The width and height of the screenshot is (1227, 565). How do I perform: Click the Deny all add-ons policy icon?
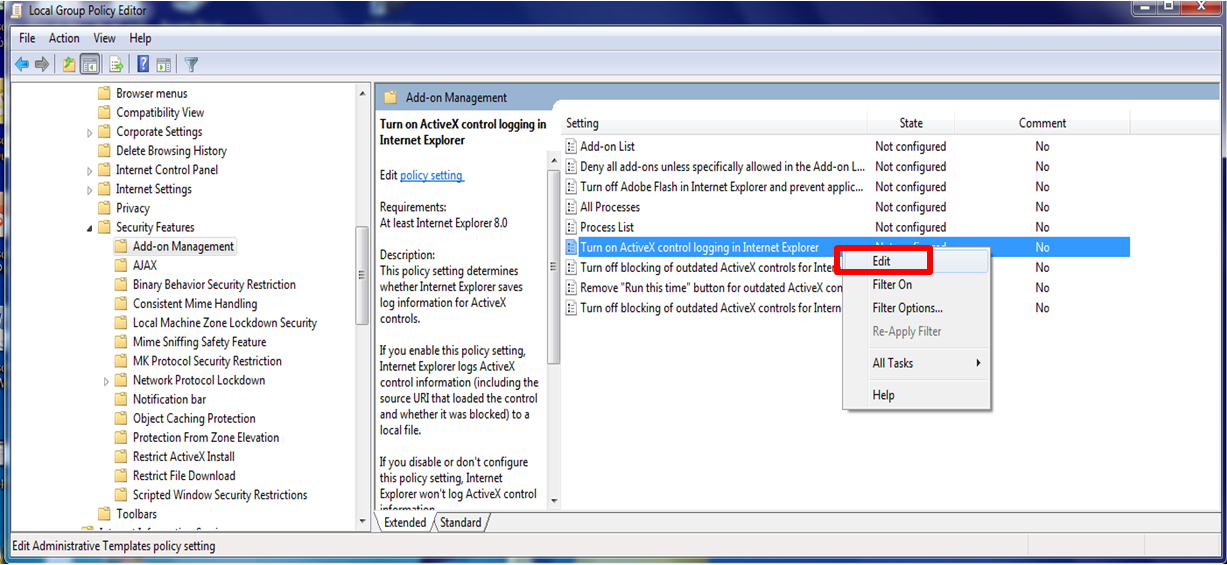(x=571, y=166)
